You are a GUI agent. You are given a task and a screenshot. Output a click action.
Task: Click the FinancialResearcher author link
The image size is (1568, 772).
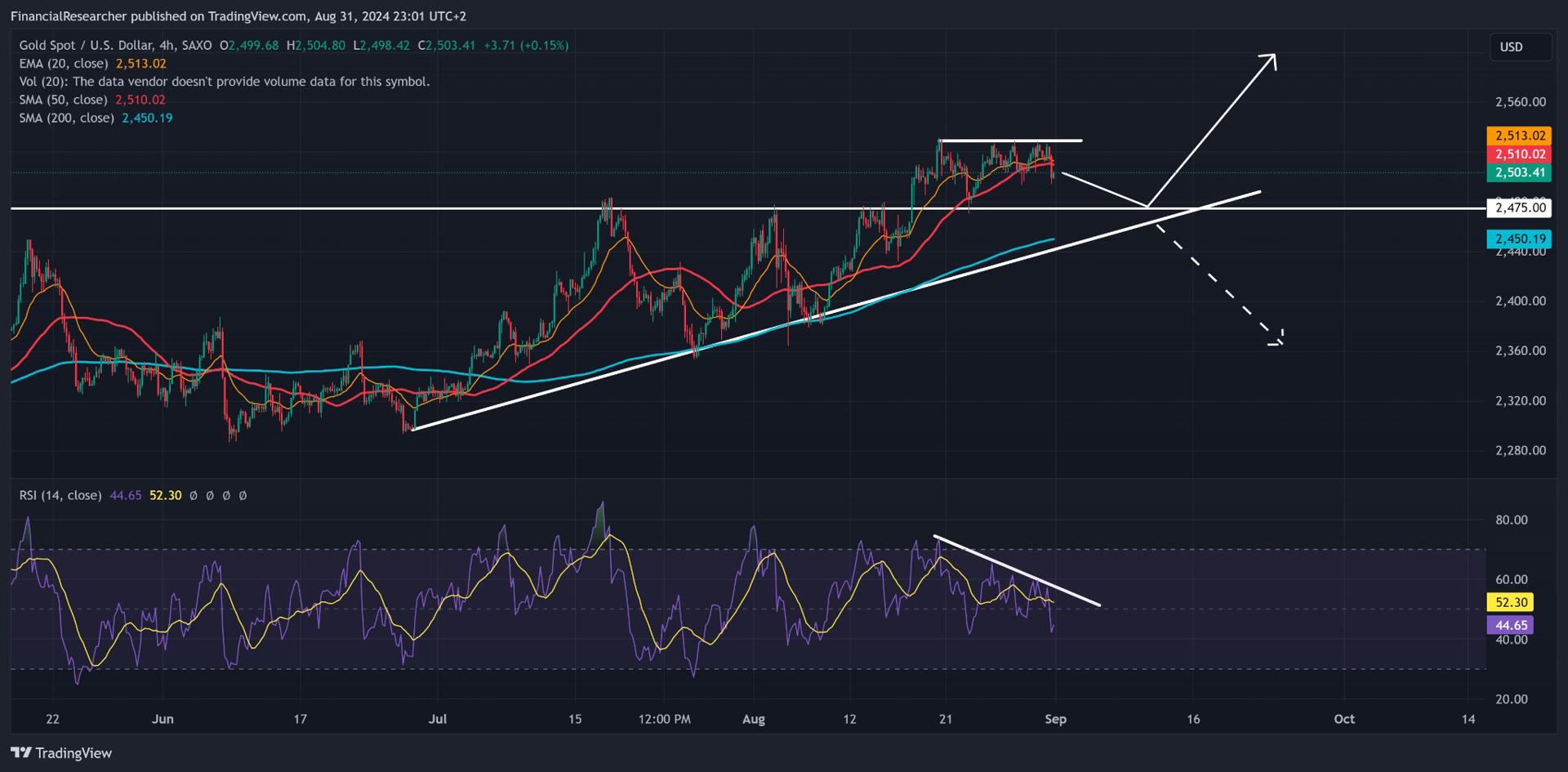coord(69,16)
